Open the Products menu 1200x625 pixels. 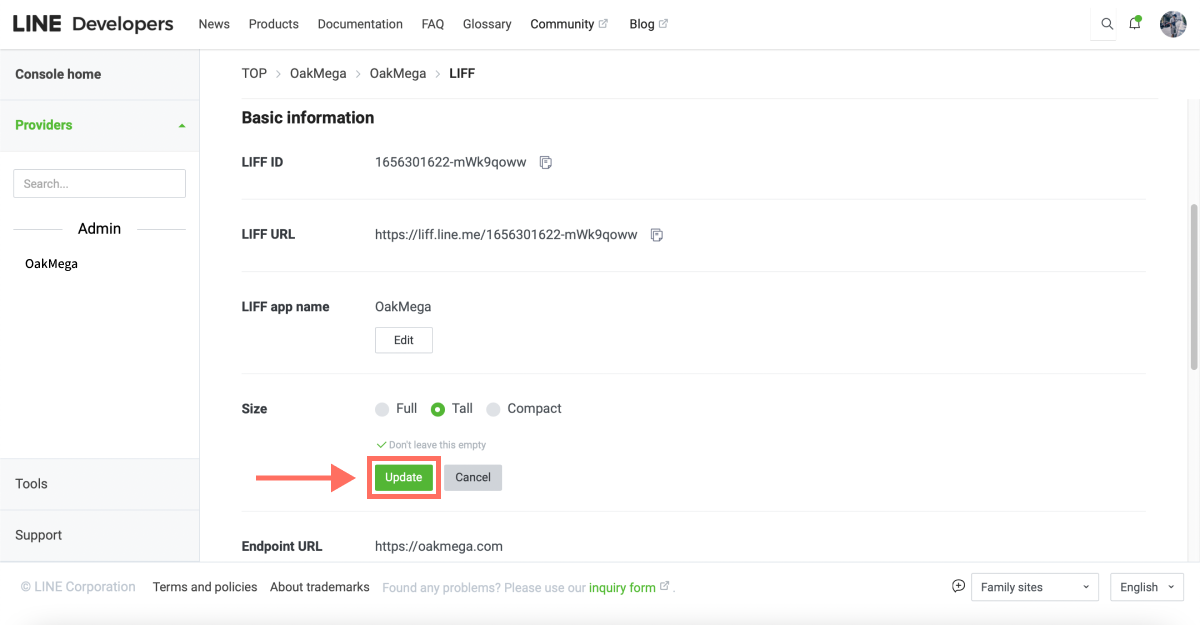tap(274, 24)
